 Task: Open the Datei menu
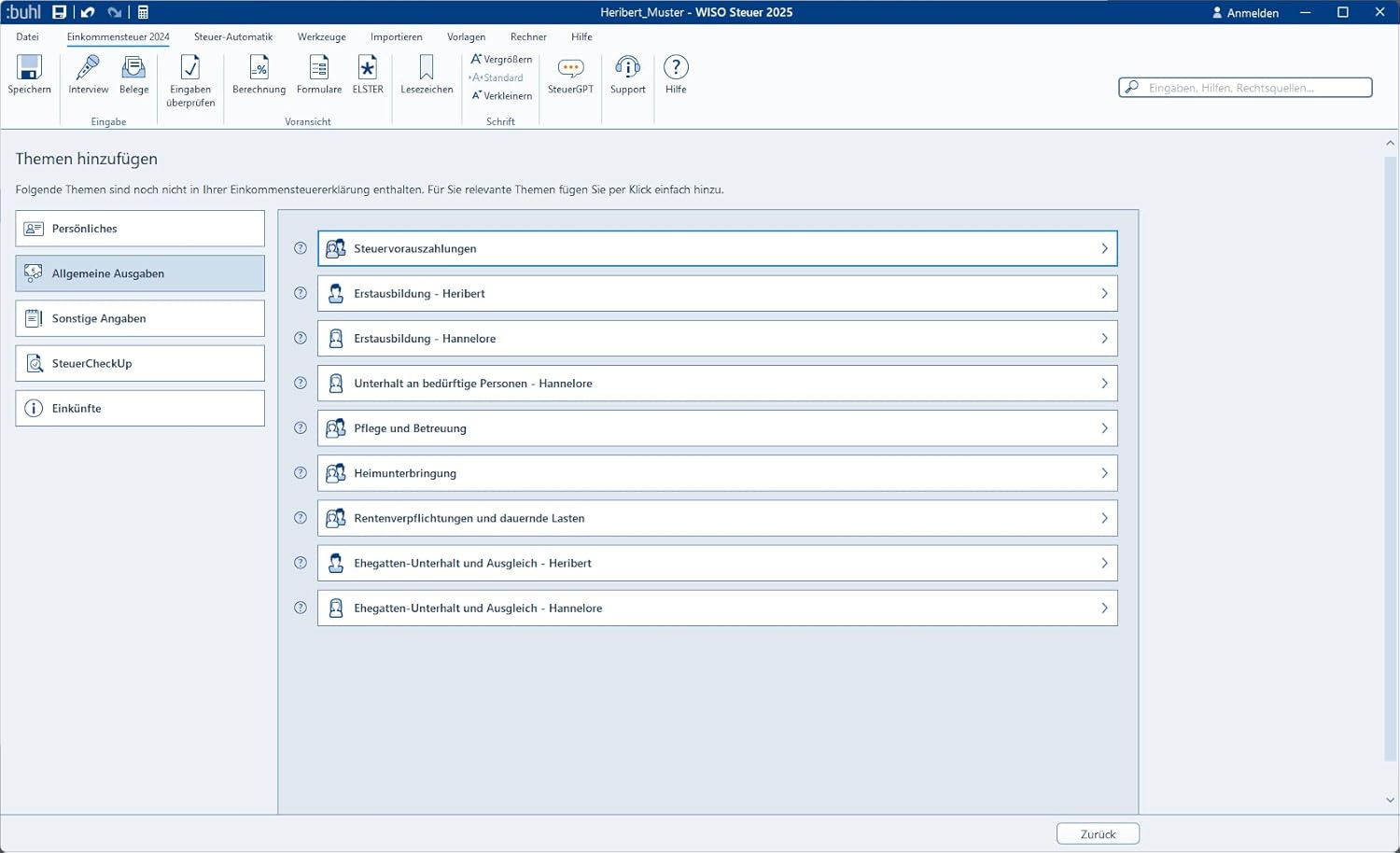click(27, 36)
